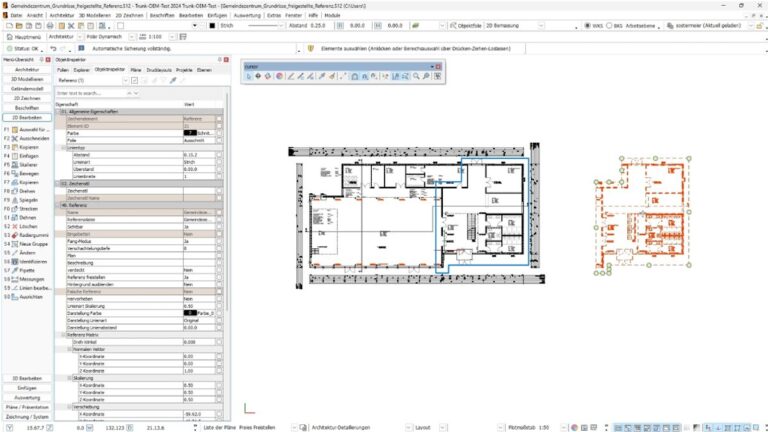The width and height of the screenshot is (768, 432).
Task: Select the pointer tool in the floating cursor toolbar
Action: (248, 76)
